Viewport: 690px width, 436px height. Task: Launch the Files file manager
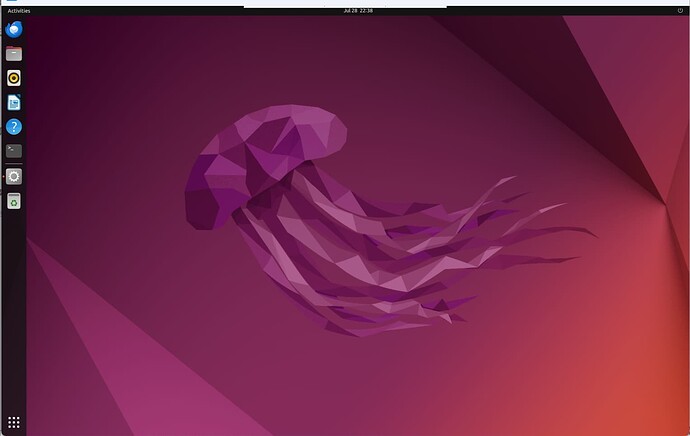[x=14, y=54]
